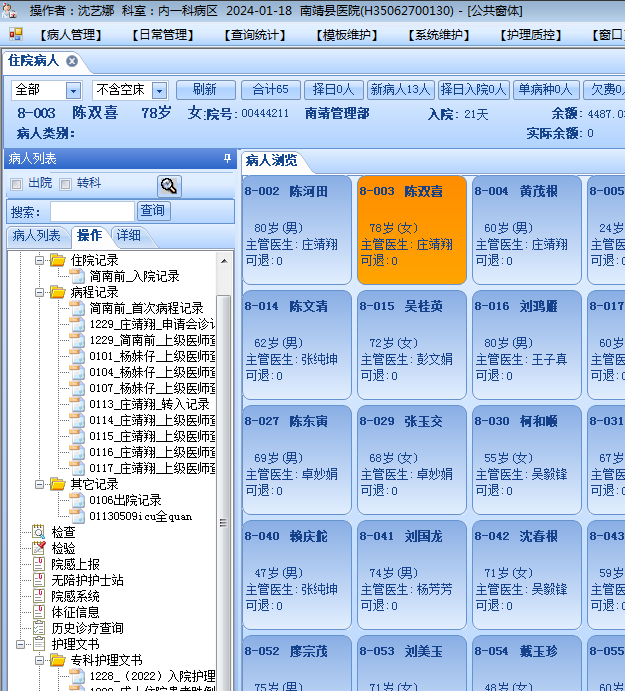Collapse the 病程记录 tree node
The image size is (625, 691).
39,292
